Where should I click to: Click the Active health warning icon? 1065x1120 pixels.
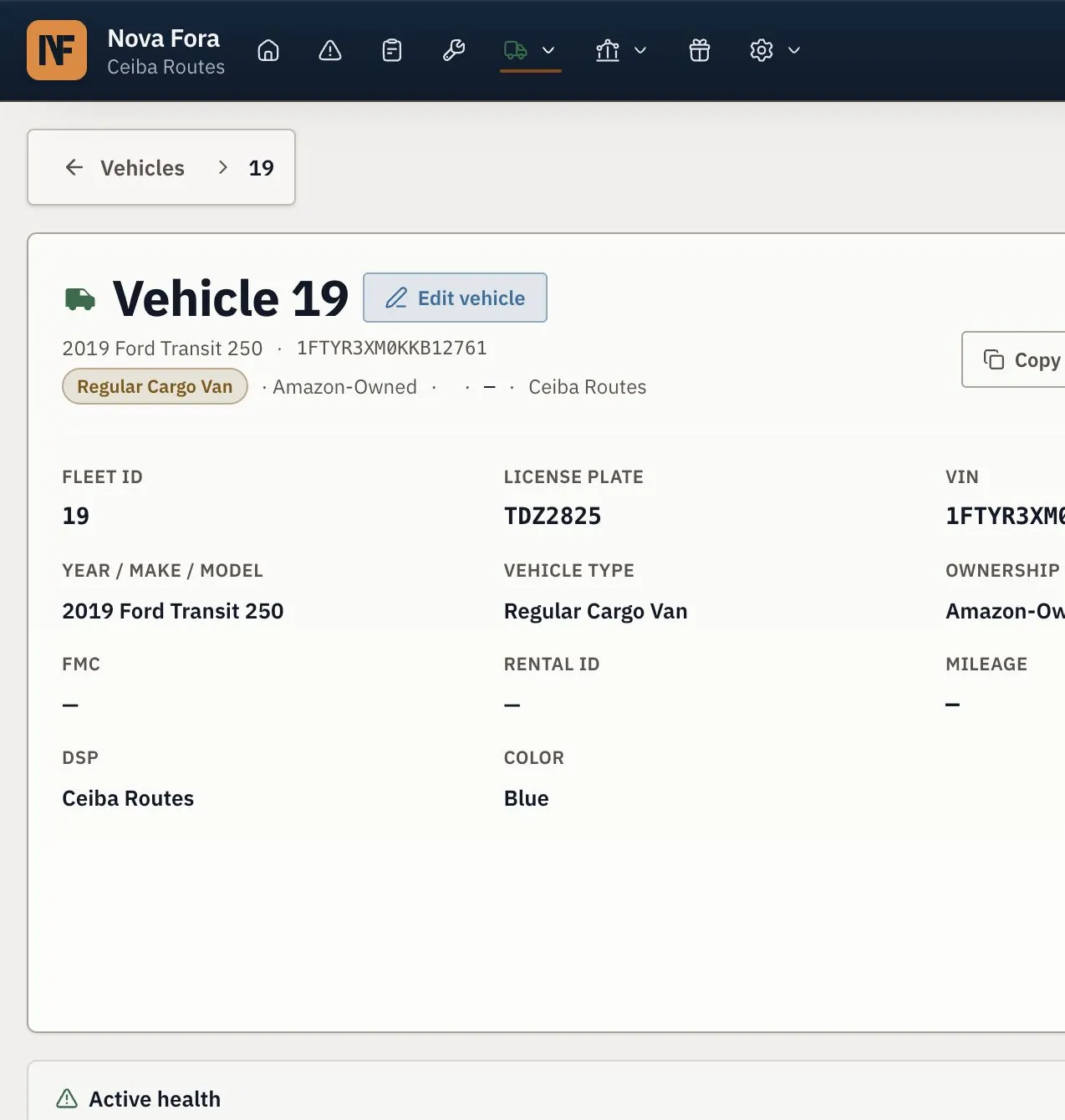(67, 1098)
